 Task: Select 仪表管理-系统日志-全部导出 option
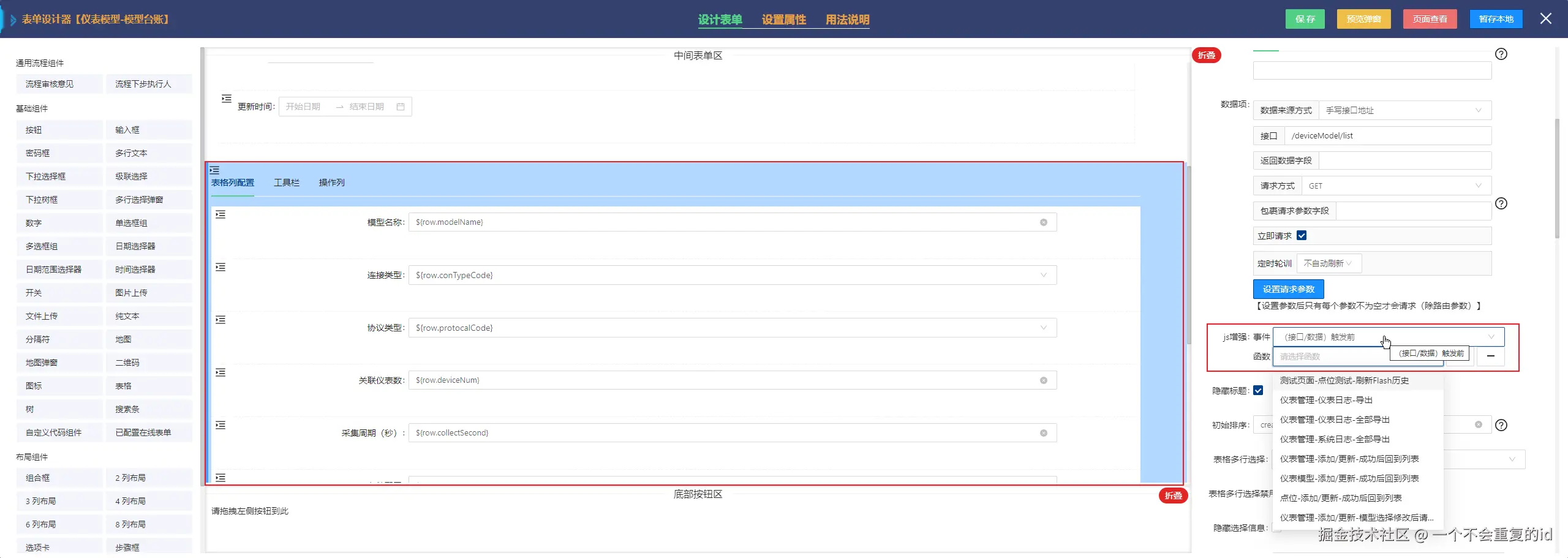click(x=1358, y=439)
